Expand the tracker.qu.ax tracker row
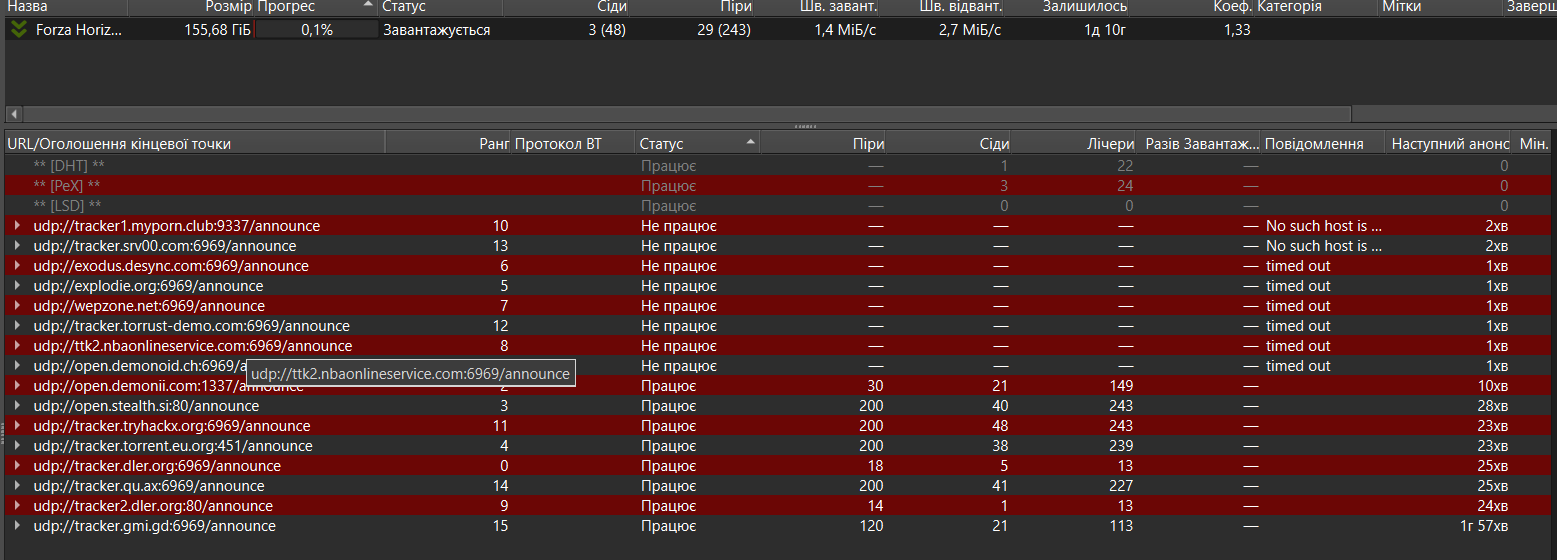 [17, 486]
